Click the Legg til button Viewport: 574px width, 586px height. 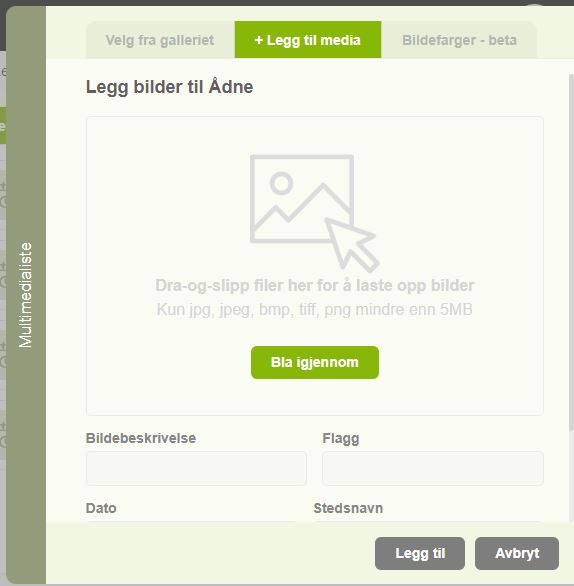coord(420,553)
